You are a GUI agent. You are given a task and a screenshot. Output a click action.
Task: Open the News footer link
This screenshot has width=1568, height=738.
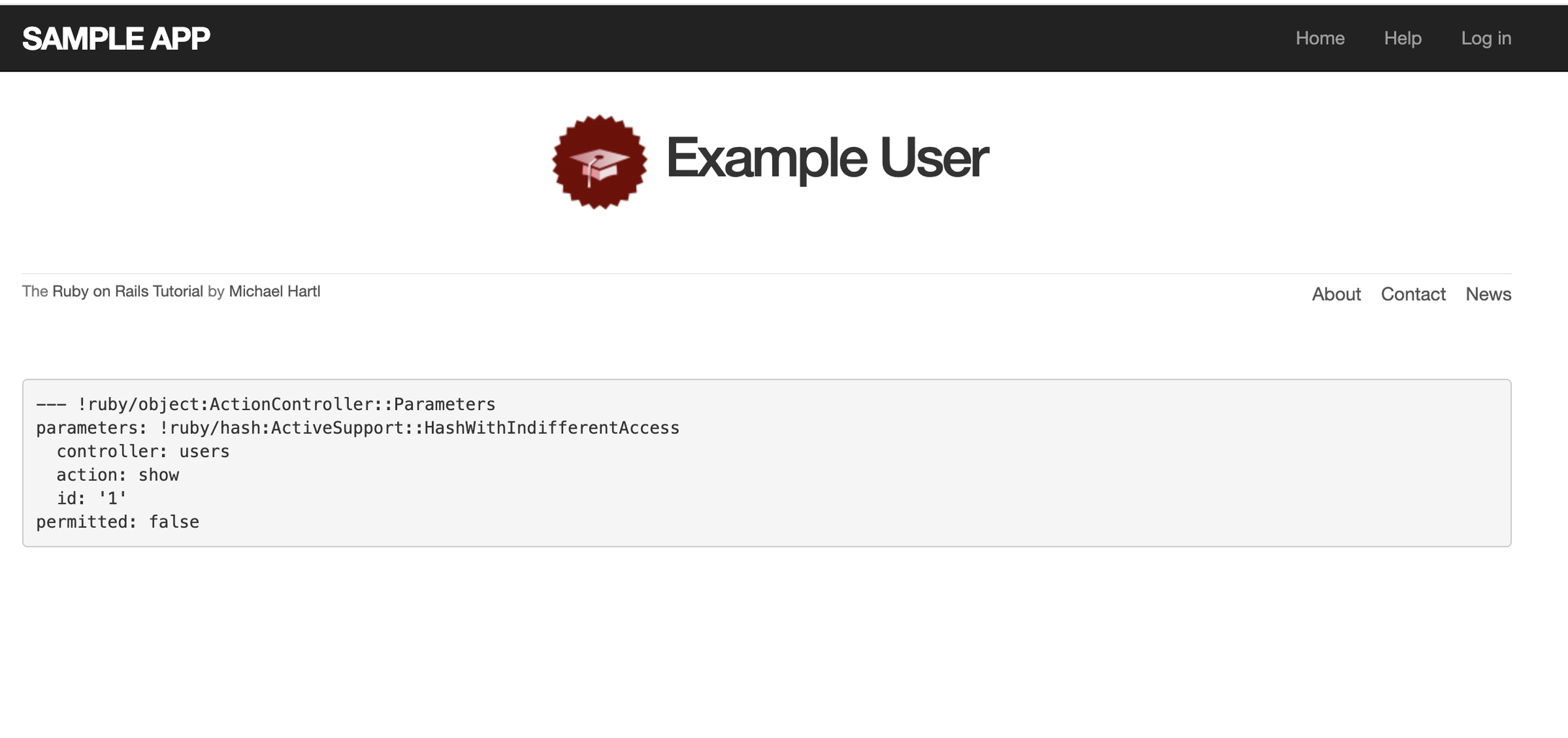(x=1488, y=294)
